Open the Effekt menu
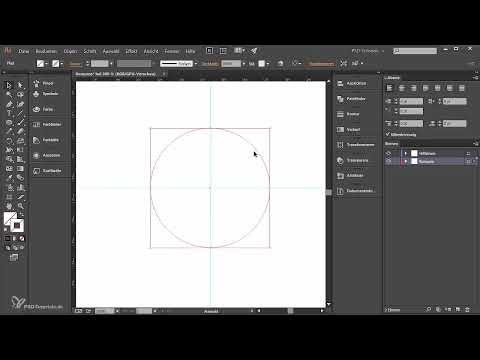The height and width of the screenshot is (360, 480). [131, 51]
